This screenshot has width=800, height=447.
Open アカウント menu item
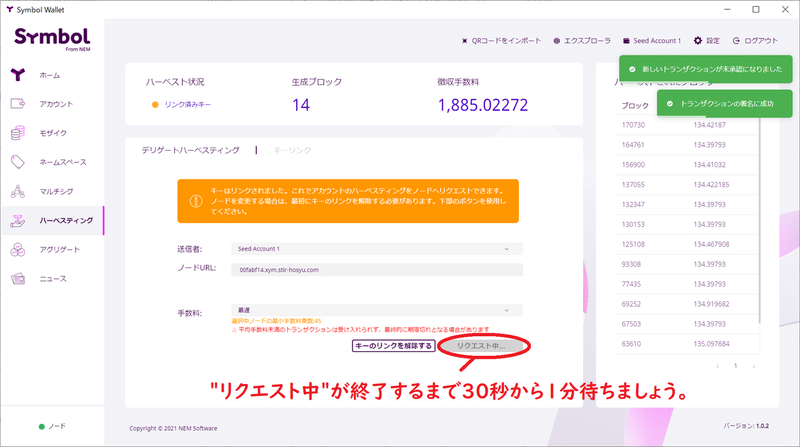(x=56, y=104)
